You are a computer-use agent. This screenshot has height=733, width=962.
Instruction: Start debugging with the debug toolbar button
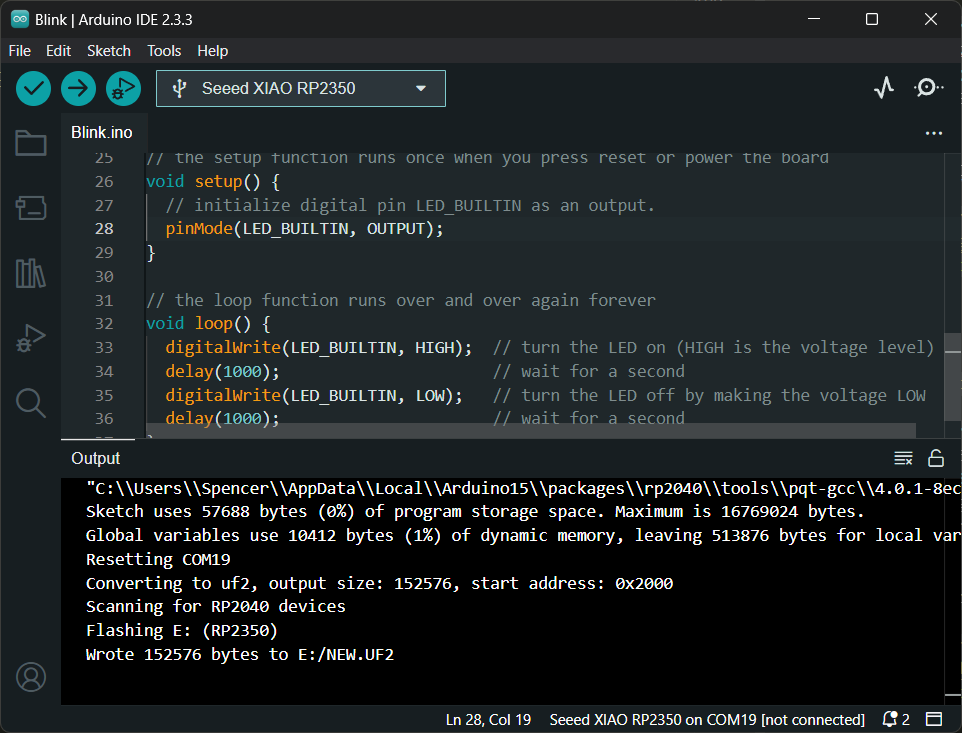pos(123,88)
